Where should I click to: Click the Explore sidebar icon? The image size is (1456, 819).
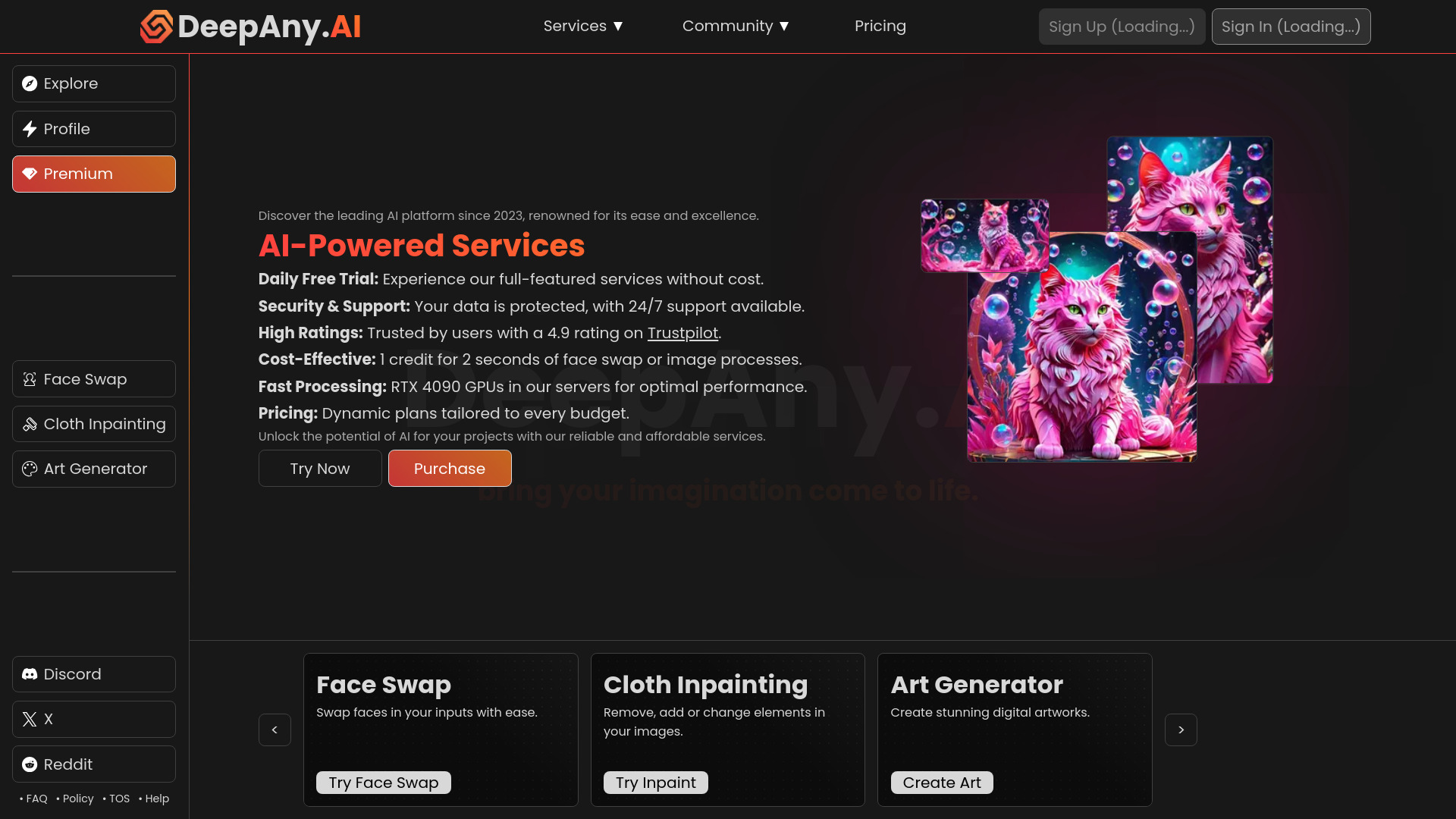click(30, 83)
